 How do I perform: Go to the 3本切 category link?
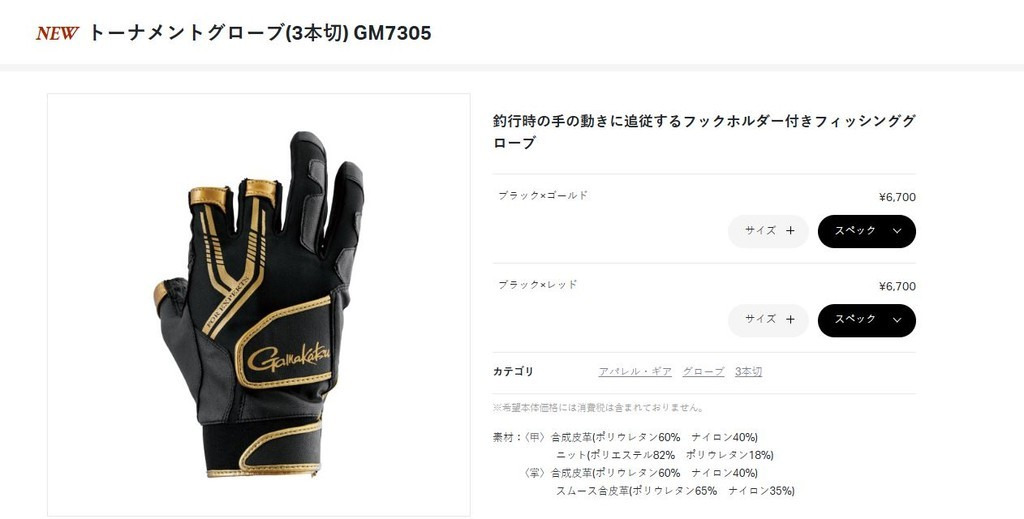click(x=748, y=371)
